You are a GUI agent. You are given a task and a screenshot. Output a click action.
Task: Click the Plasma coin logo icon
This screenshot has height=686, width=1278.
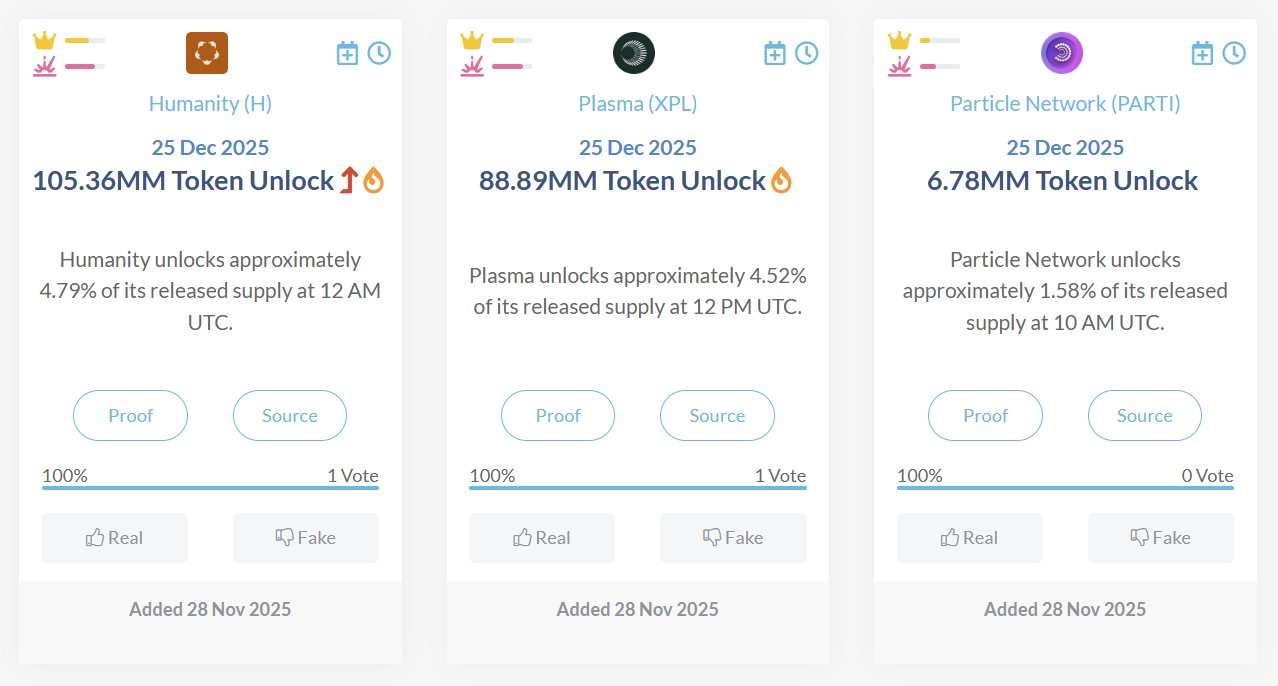pyautogui.click(x=634, y=53)
